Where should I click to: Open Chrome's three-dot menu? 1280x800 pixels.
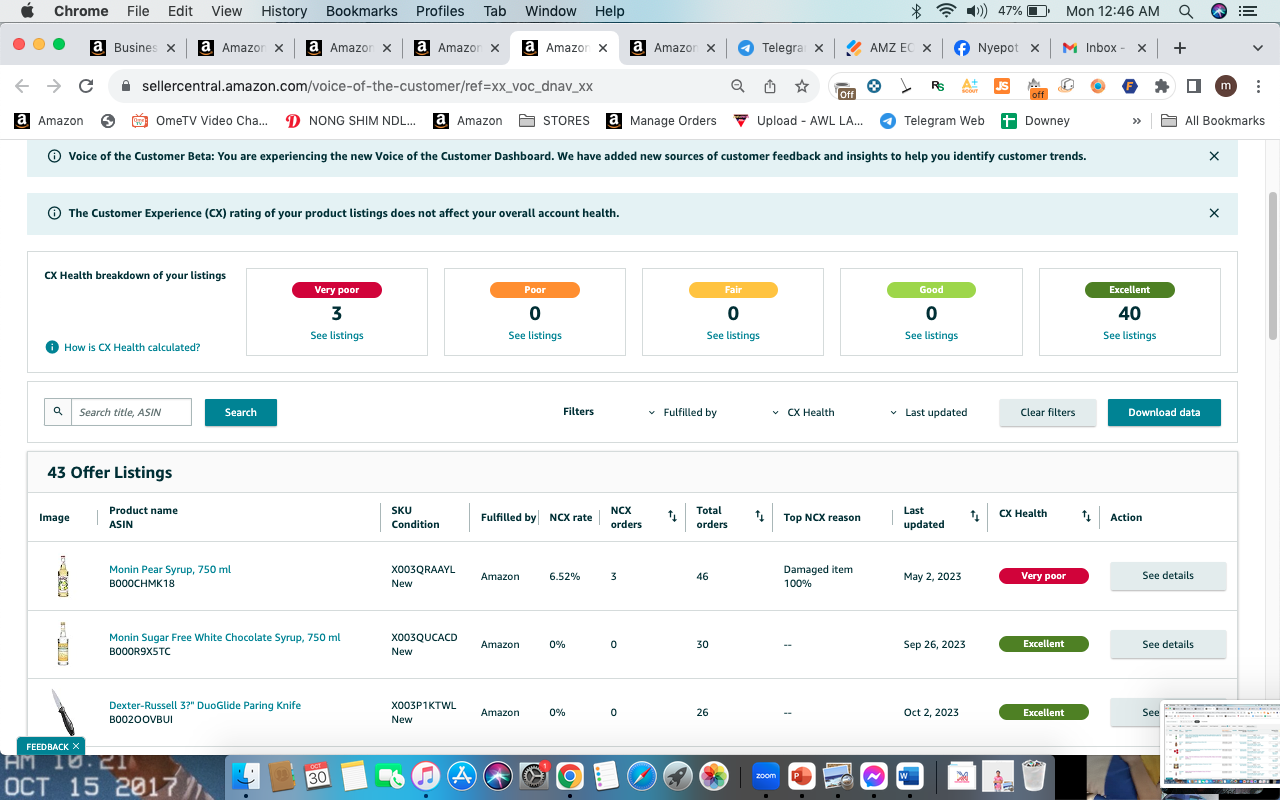[1258, 86]
